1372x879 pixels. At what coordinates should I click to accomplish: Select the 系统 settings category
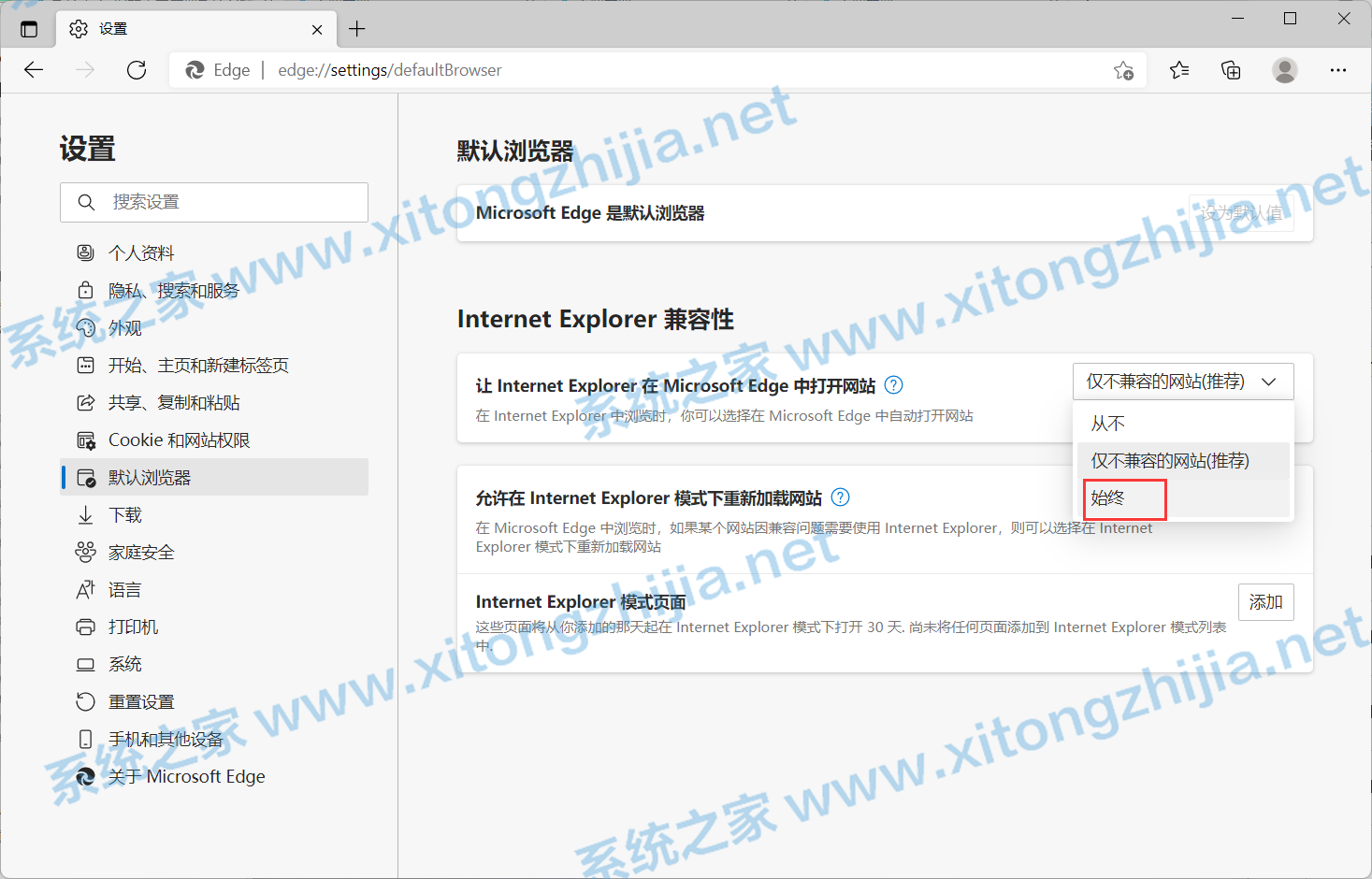click(x=125, y=664)
